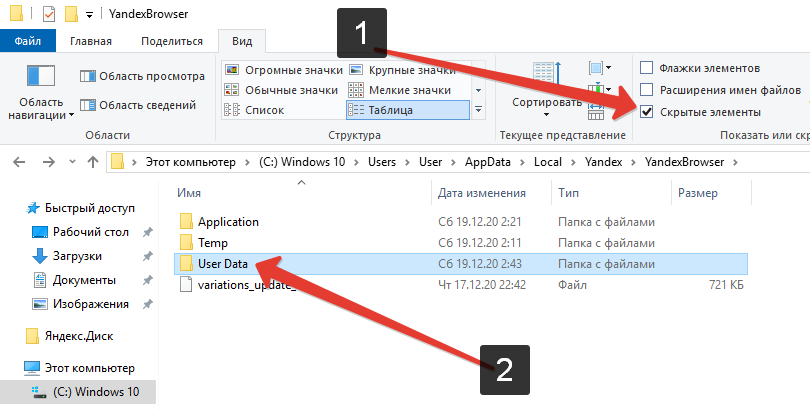Toggle the Область сведений pane
The height and width of the screenshot is (410, 810).
(138, 105)
